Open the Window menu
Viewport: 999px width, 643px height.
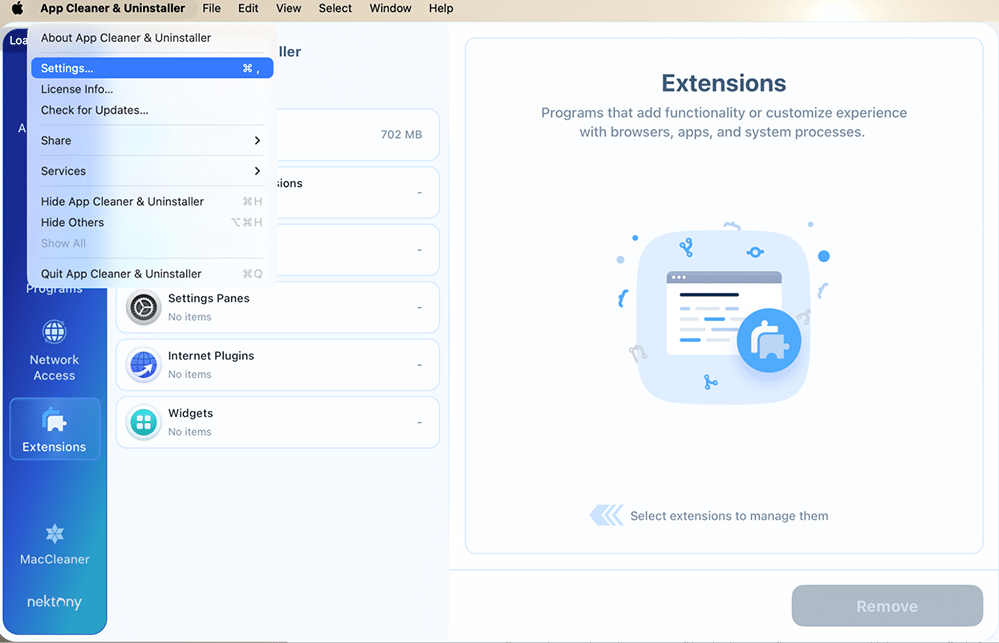coord(391,8)
